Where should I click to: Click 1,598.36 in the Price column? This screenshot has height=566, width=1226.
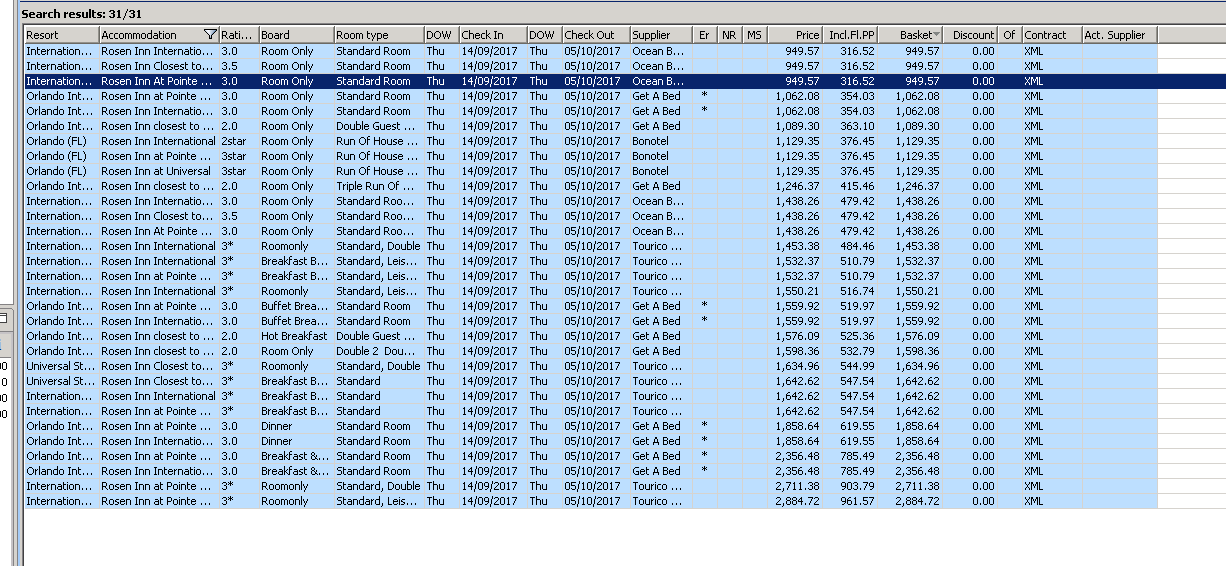pos(797,351)
